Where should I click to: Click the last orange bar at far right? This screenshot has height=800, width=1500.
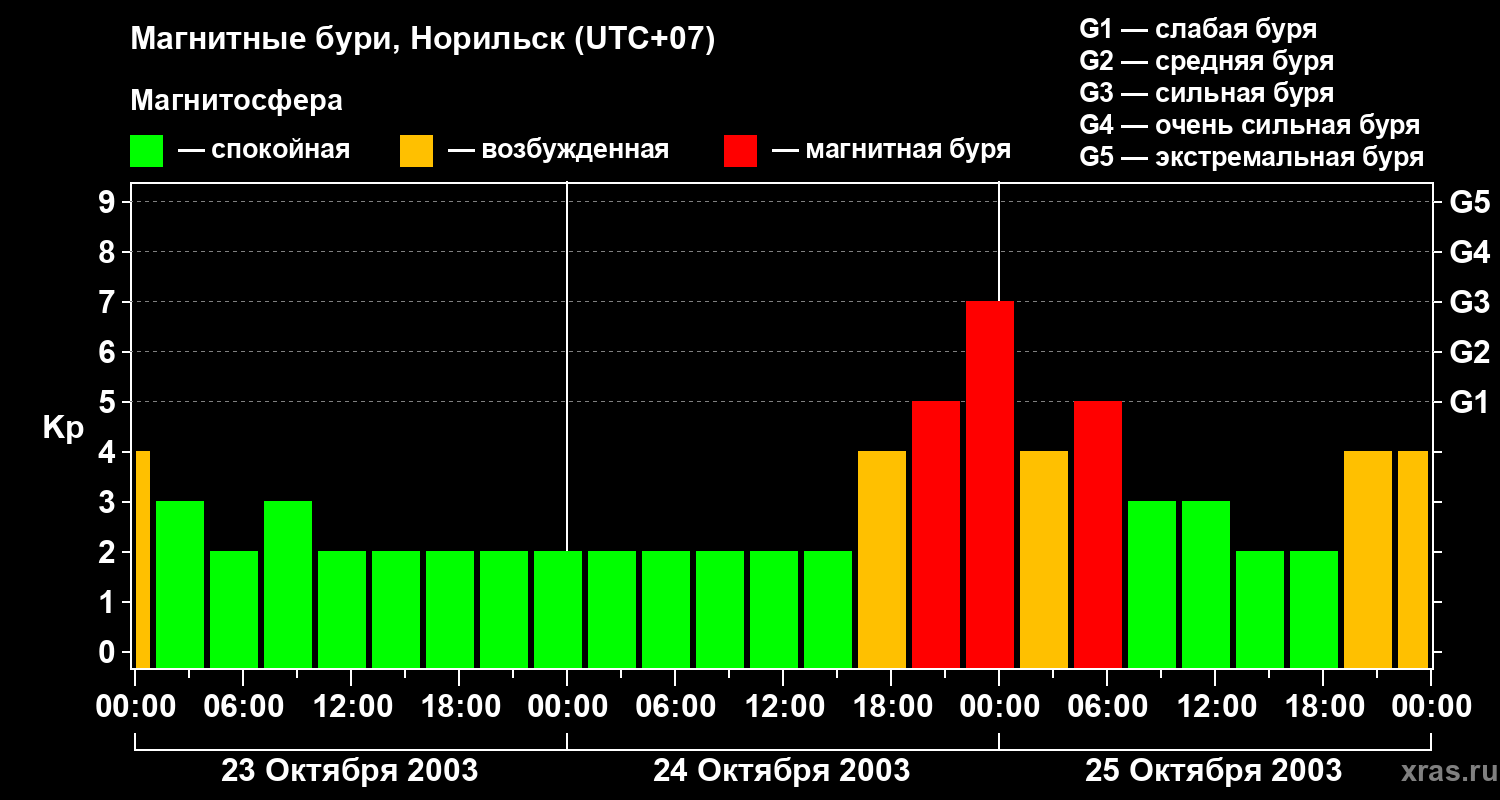pos(1412,559)
